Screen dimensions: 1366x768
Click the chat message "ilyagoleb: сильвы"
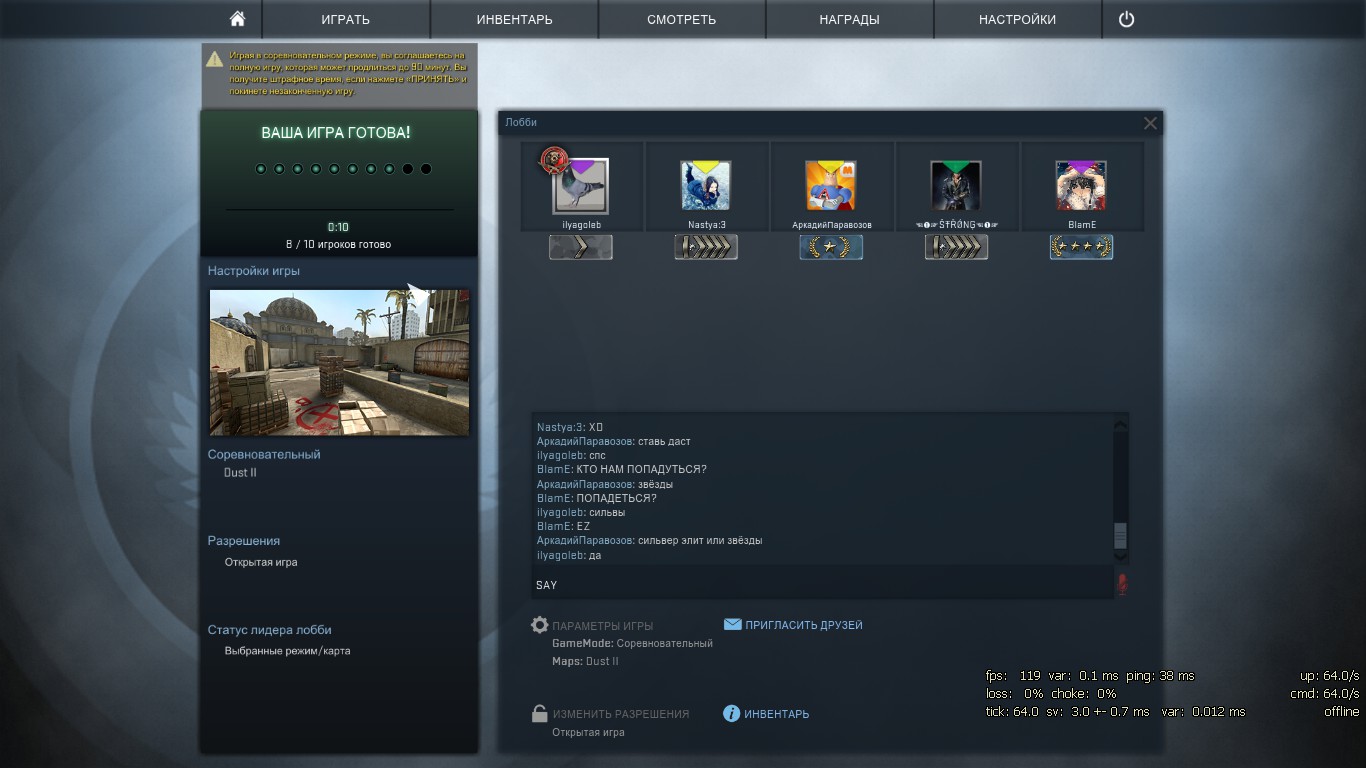click(x=581, y=512)
